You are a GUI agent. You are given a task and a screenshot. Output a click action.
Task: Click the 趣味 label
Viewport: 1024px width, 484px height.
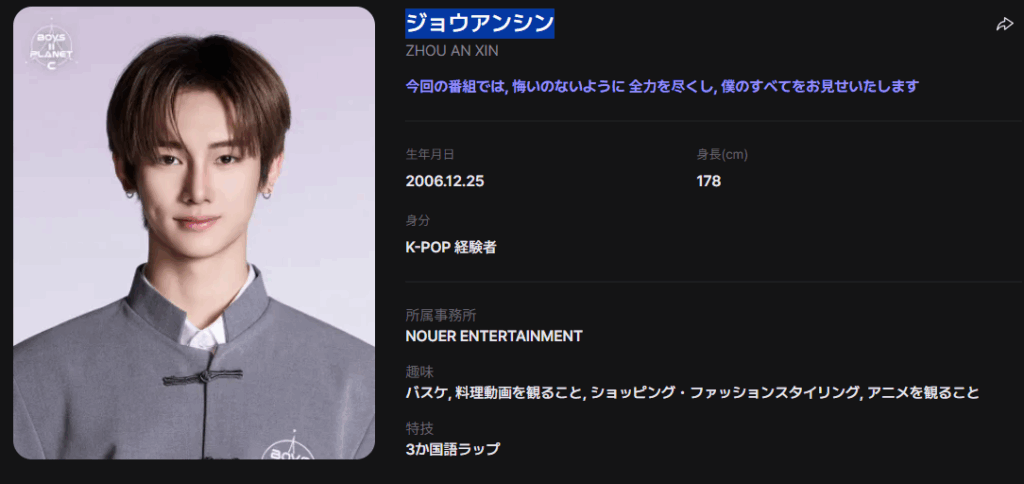[x=420, y=372]
